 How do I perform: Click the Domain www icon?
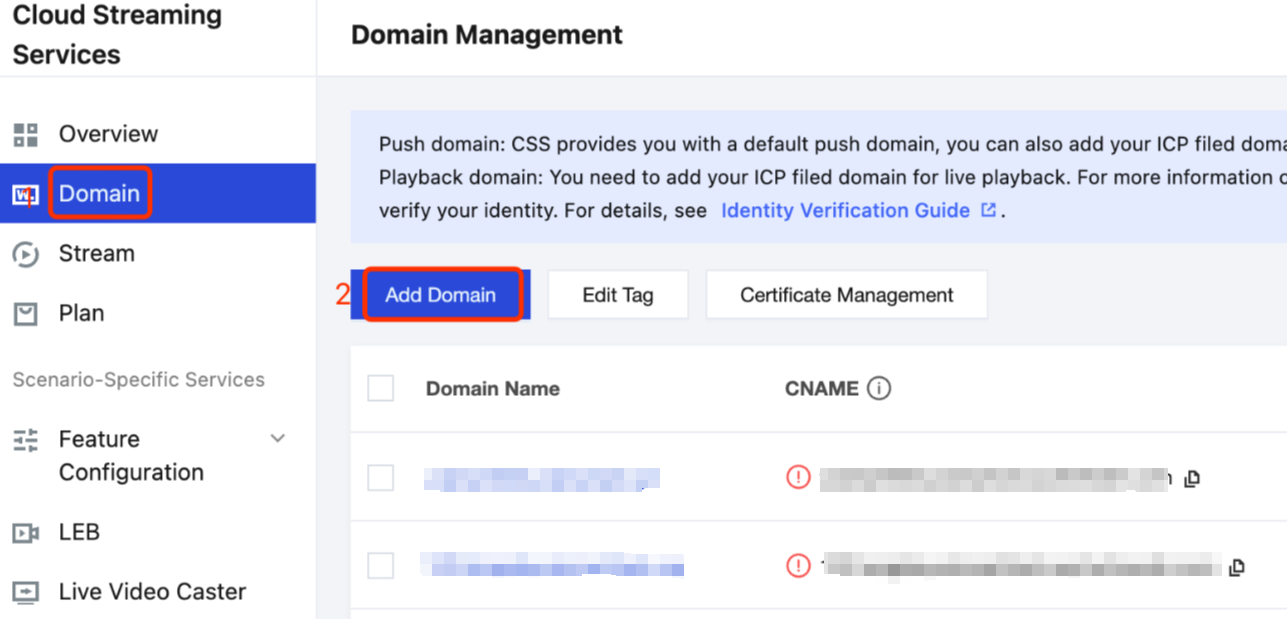[x=25, y=194]
